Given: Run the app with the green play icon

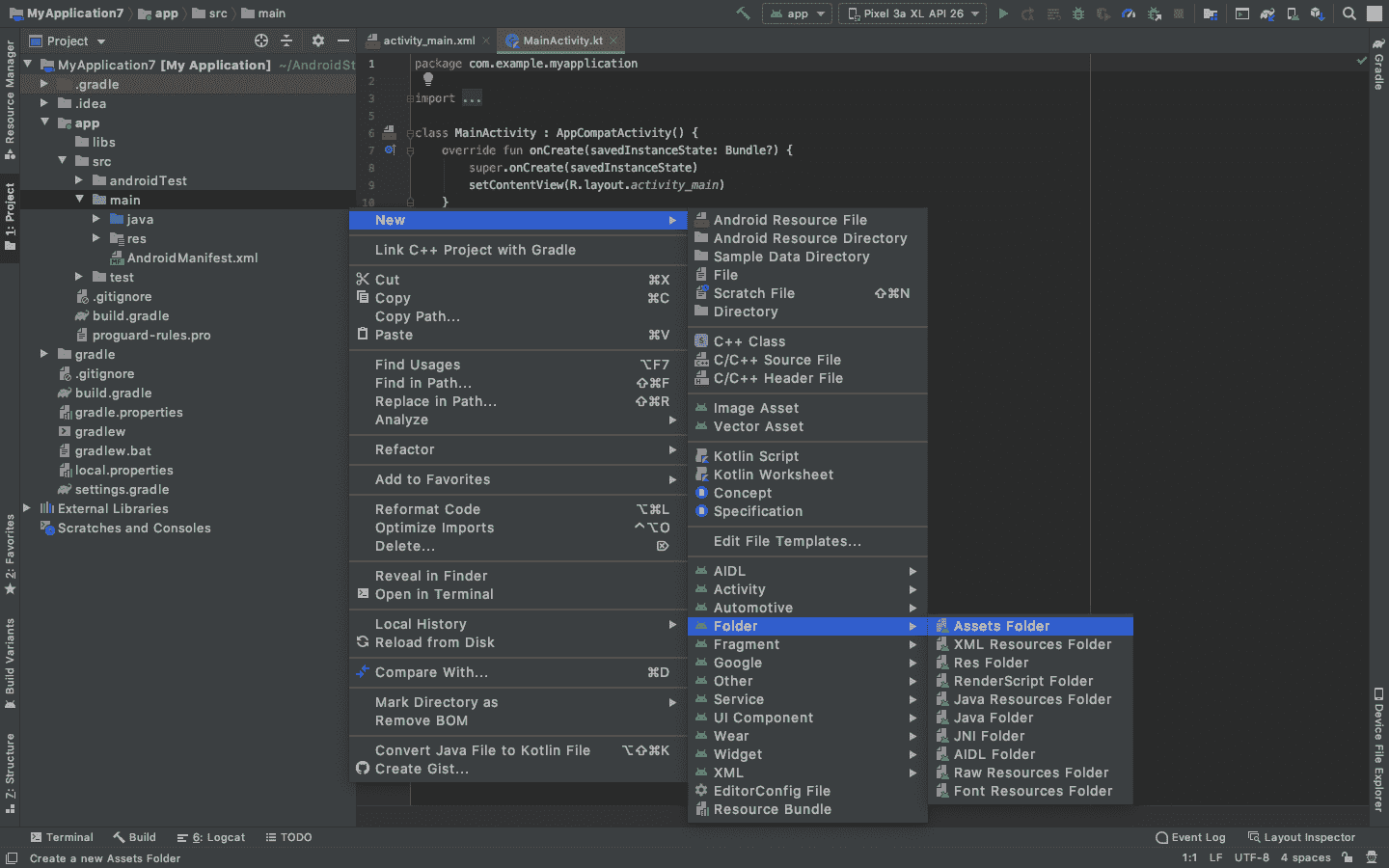Looking at the screenshot, I should click(1003, 14).
